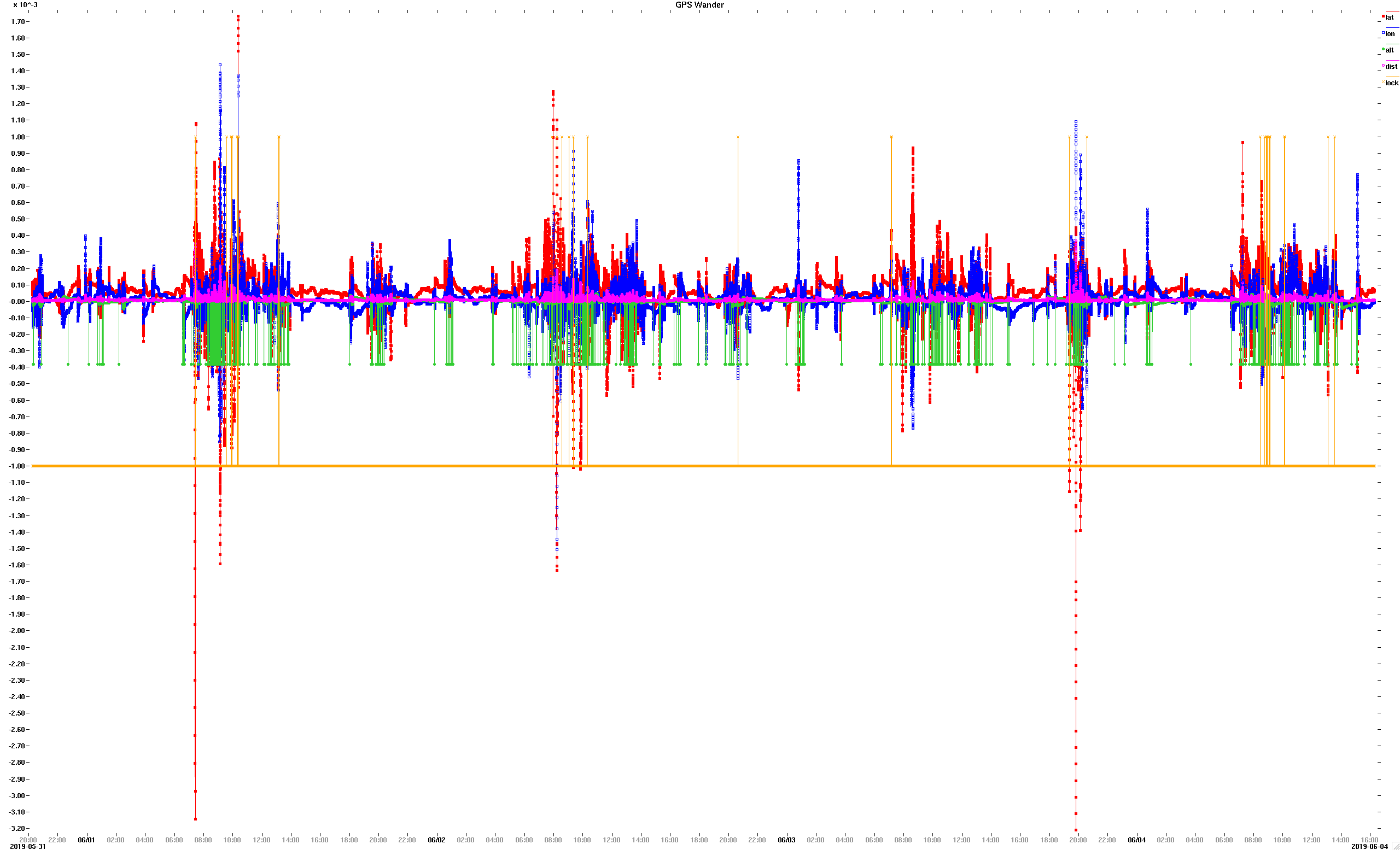1400x850 pixels.
Task: Click the 06/04 date tick label
Action: coord(1136,840)
